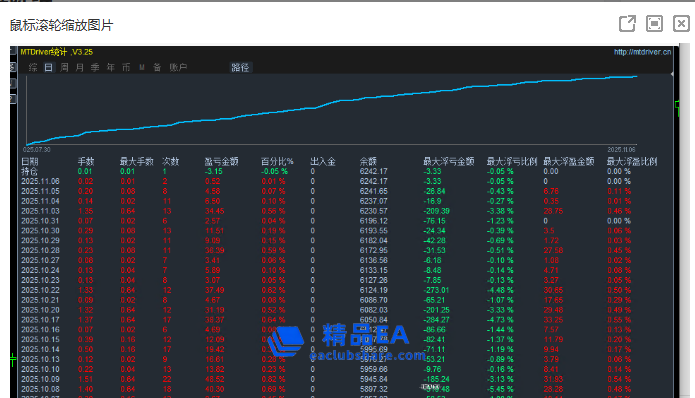Select the 月 monthly tab
The width and height of the screenshot is (695, 398).
(79, 67)
